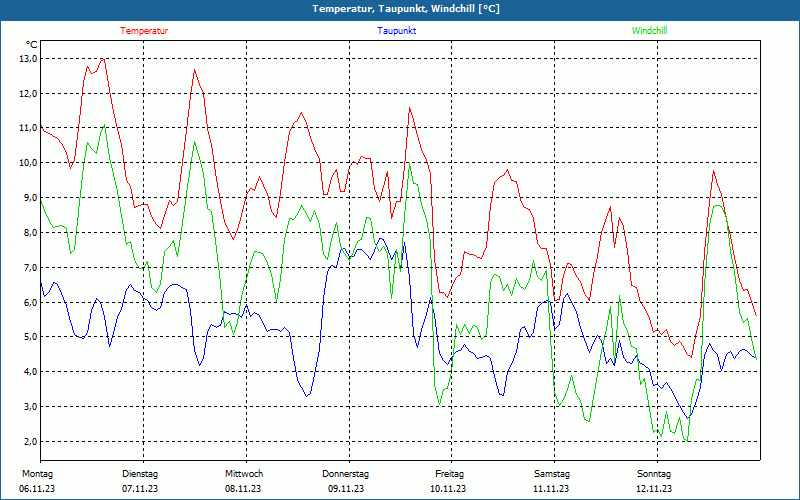Click the 6,0 y-axis value
The width and height of the screenshot is (800, 500).
click(x=31, y=302)
